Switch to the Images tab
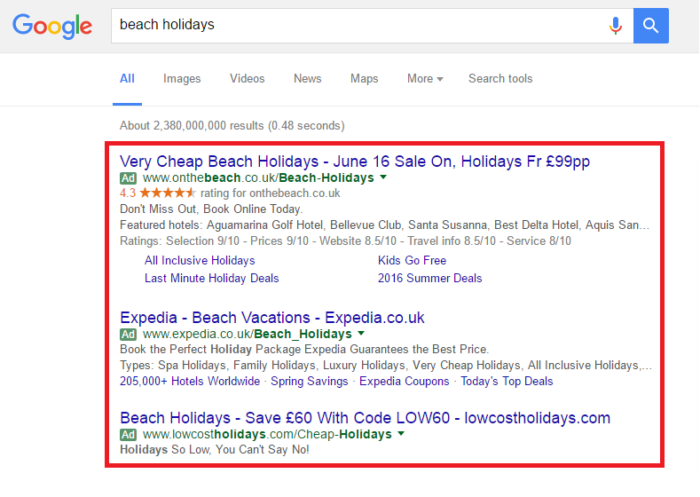The height and width of the screenshot is (497, 700). tap(182, 79)
